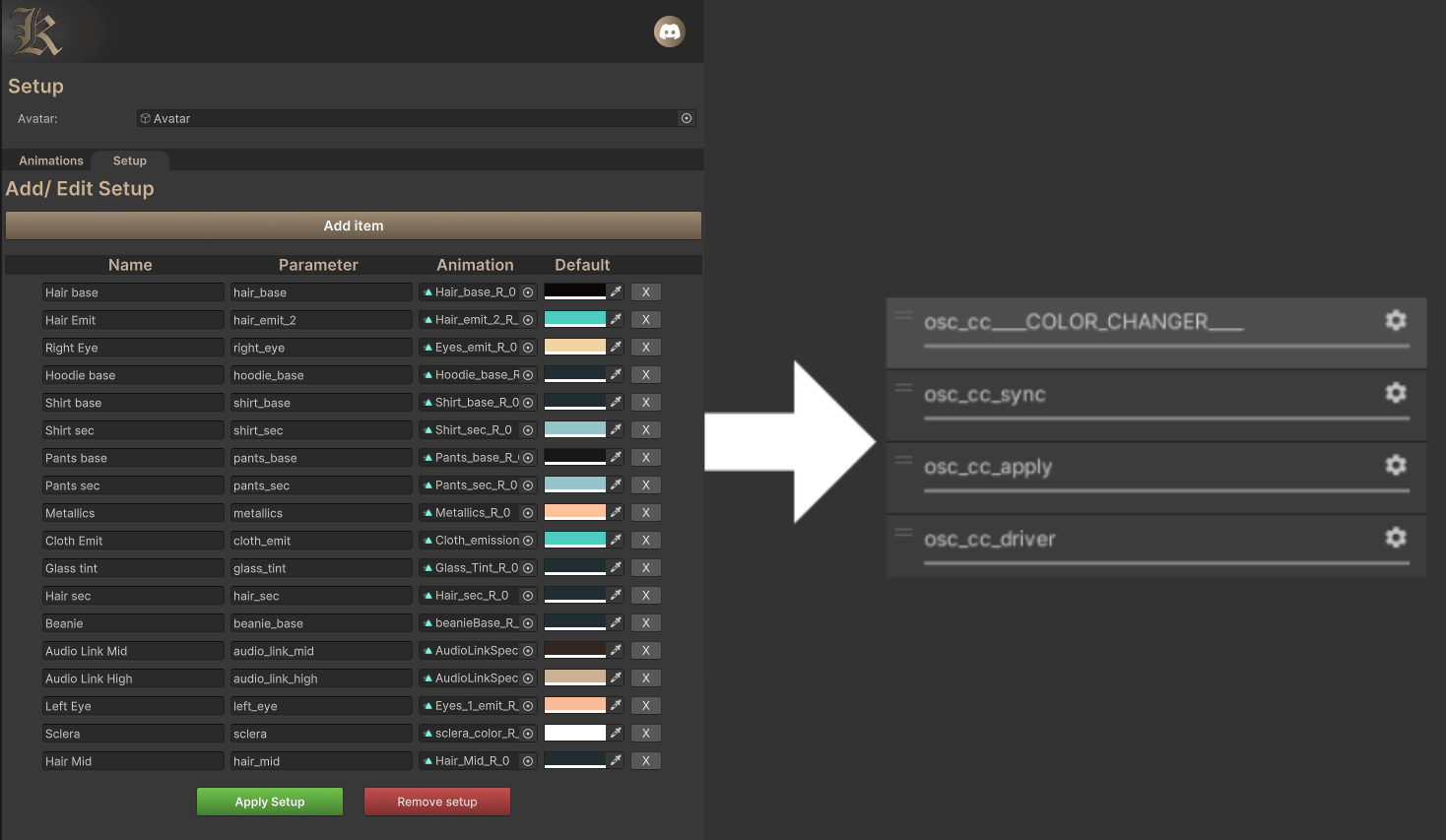Delete the Hair Mid item via X
Viewport: 1446px width, 840px height.
(x=646, y=761)
